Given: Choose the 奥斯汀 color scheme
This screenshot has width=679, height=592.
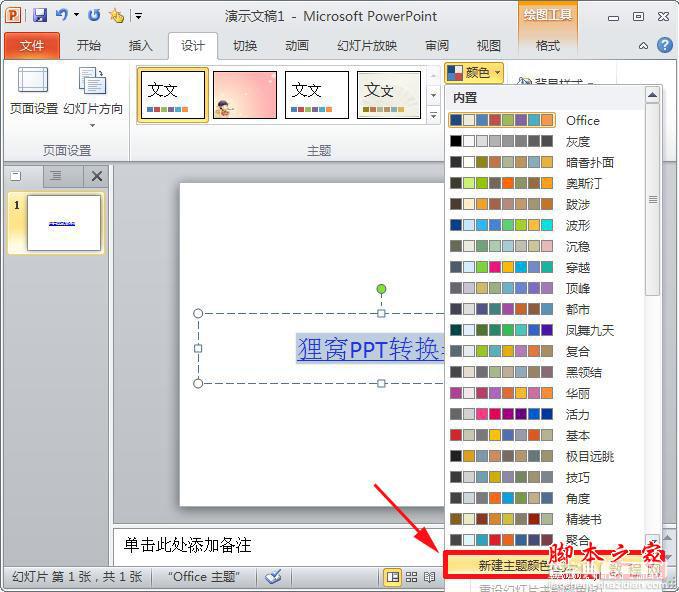Looking at the screenshot, I should tap(546, 183).
